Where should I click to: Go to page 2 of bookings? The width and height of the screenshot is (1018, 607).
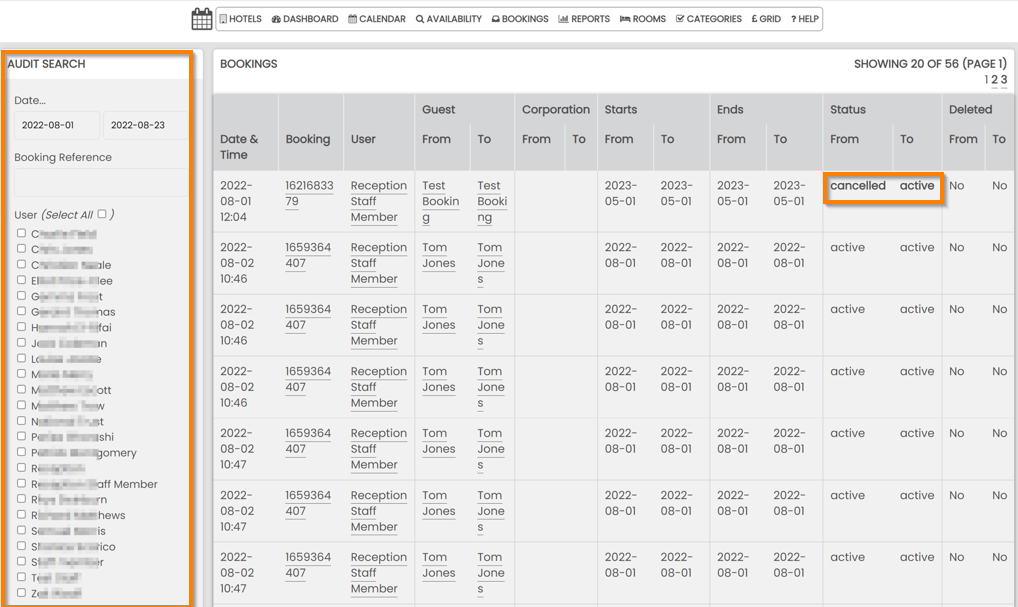coord(994,80)
